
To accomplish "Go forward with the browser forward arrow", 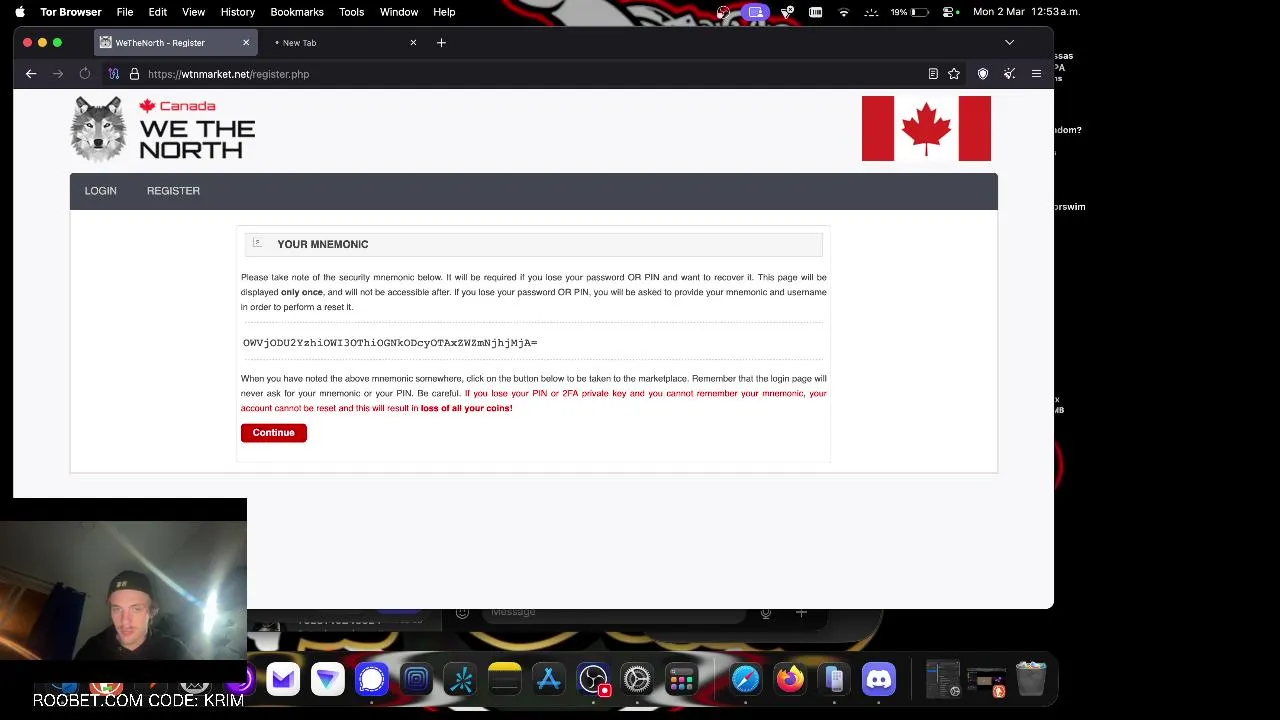I will coord(58,74).
